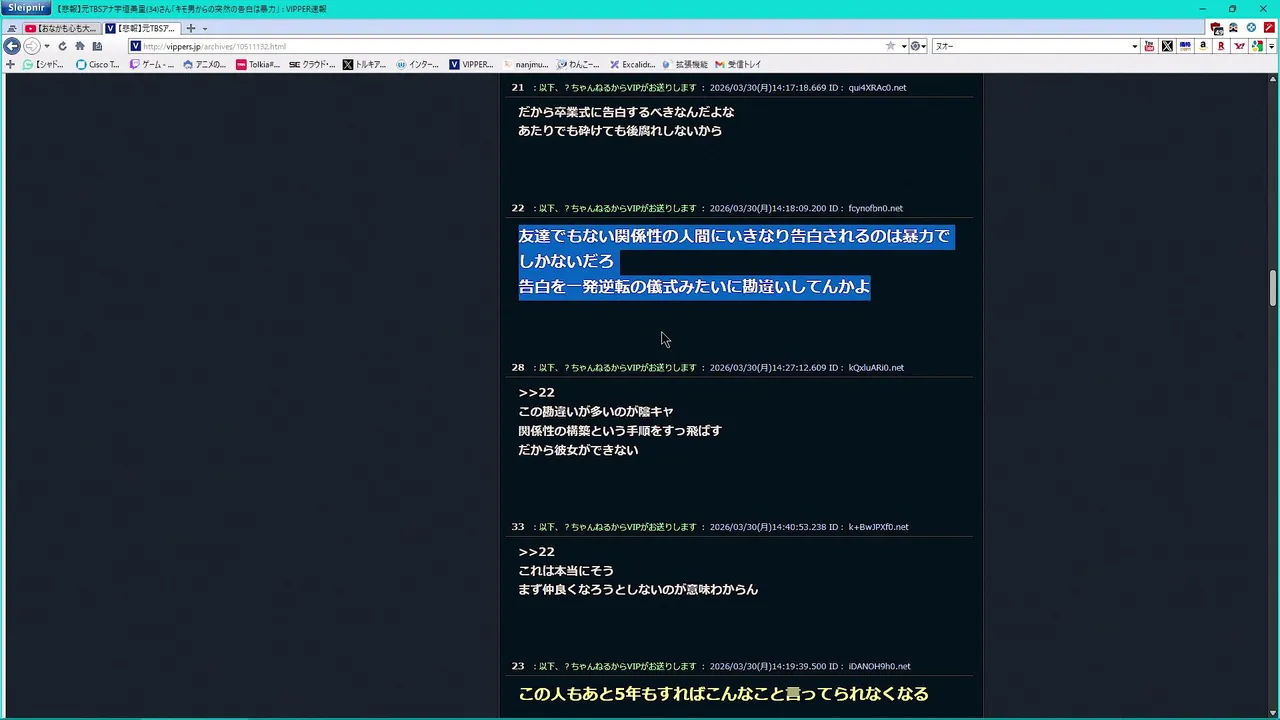
Task: Go to the home page icon
Action: click(80, 46)
